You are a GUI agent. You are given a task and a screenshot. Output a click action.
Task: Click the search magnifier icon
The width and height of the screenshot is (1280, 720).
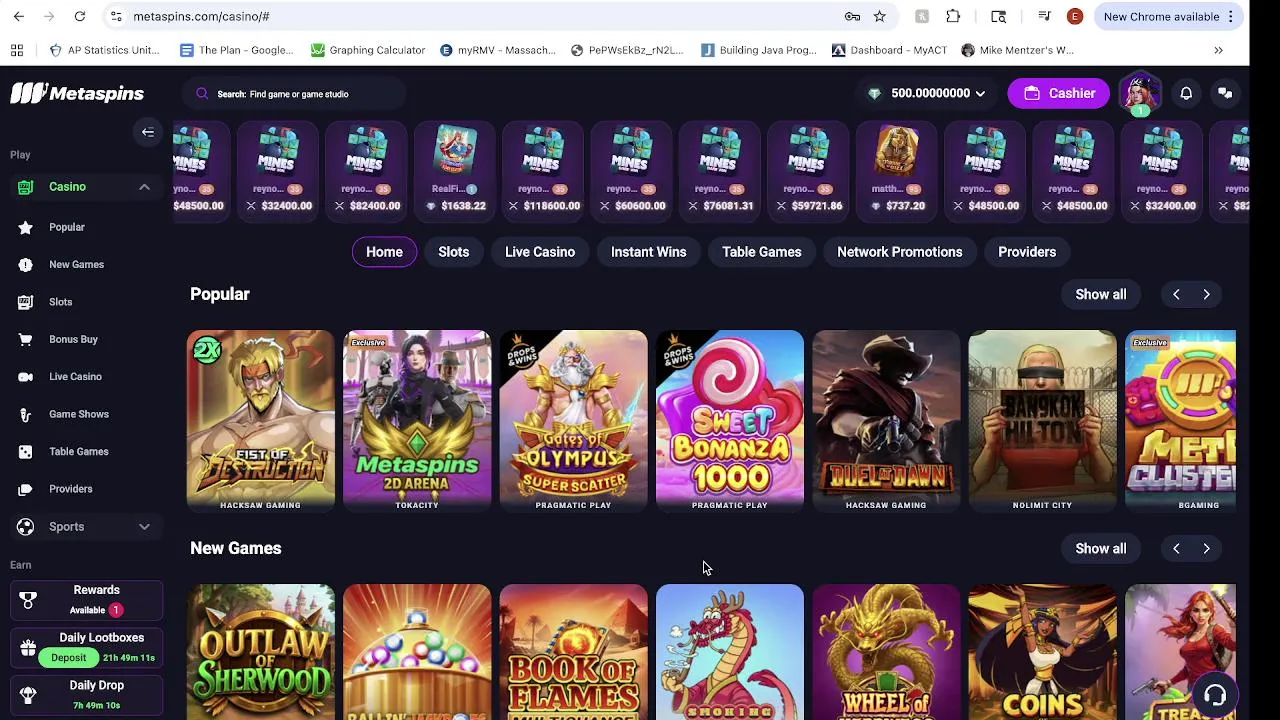[x=202, y=93]
